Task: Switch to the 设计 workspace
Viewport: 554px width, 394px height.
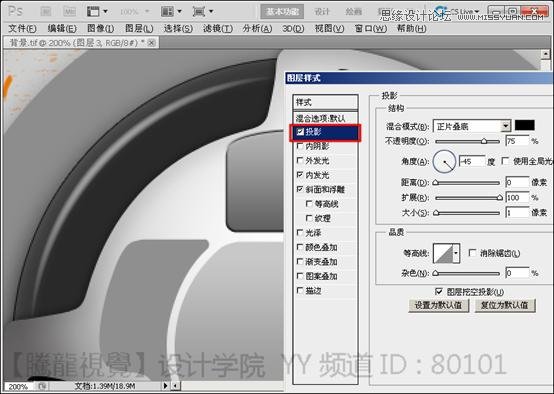Action: click(x=322, y=12)
